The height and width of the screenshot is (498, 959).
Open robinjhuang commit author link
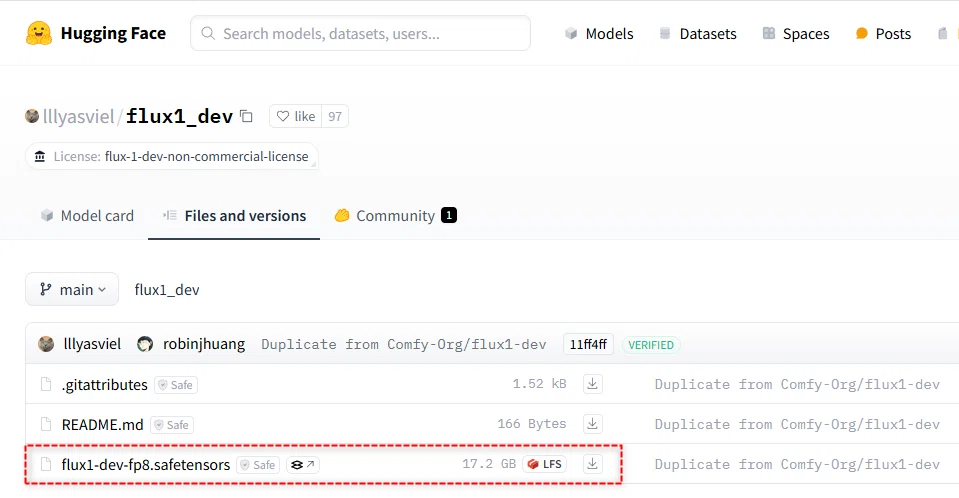tap(204, 344)
